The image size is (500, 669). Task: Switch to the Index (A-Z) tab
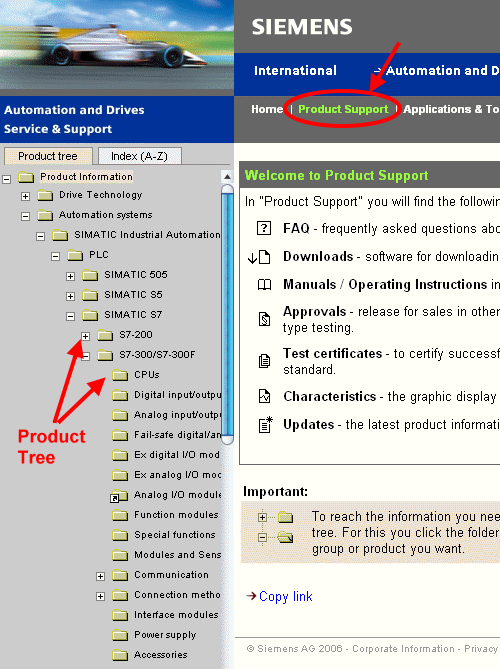[x=140, y=156]
